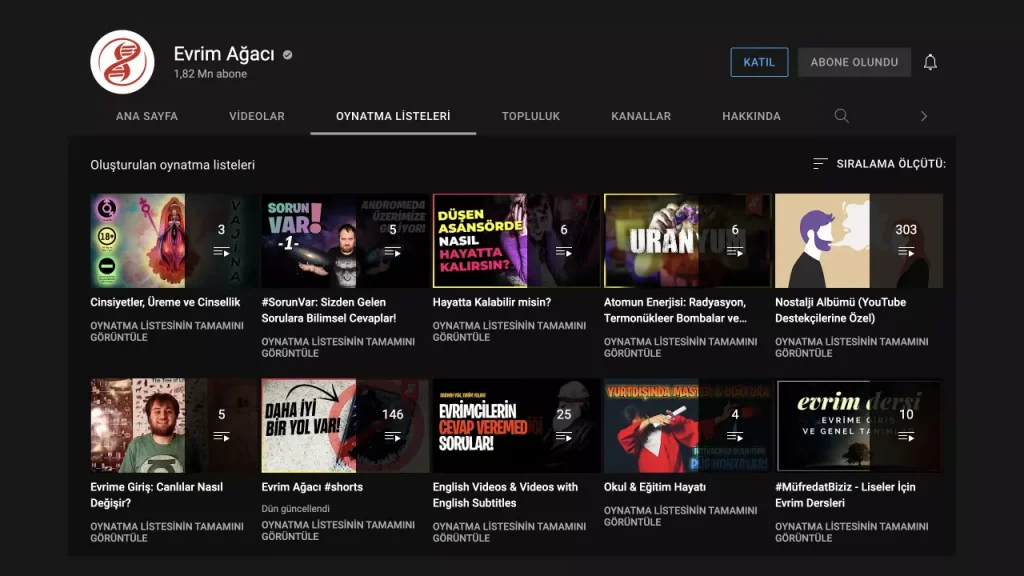The image size is (1024, 576).
Task: Click the playlist icon on the Evrime Giriş thumbnail
Action: click(221, 436)
